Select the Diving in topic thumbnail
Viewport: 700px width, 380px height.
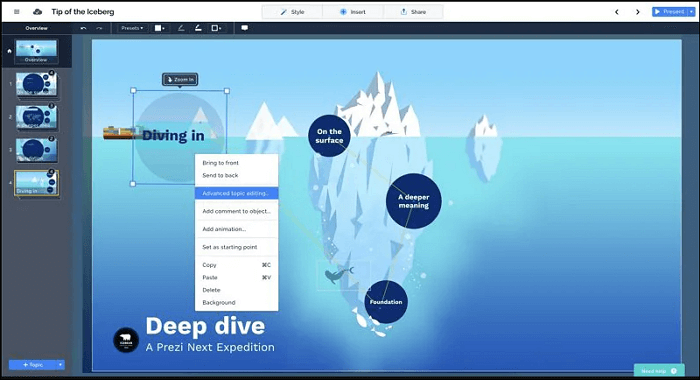pos(36,183)
